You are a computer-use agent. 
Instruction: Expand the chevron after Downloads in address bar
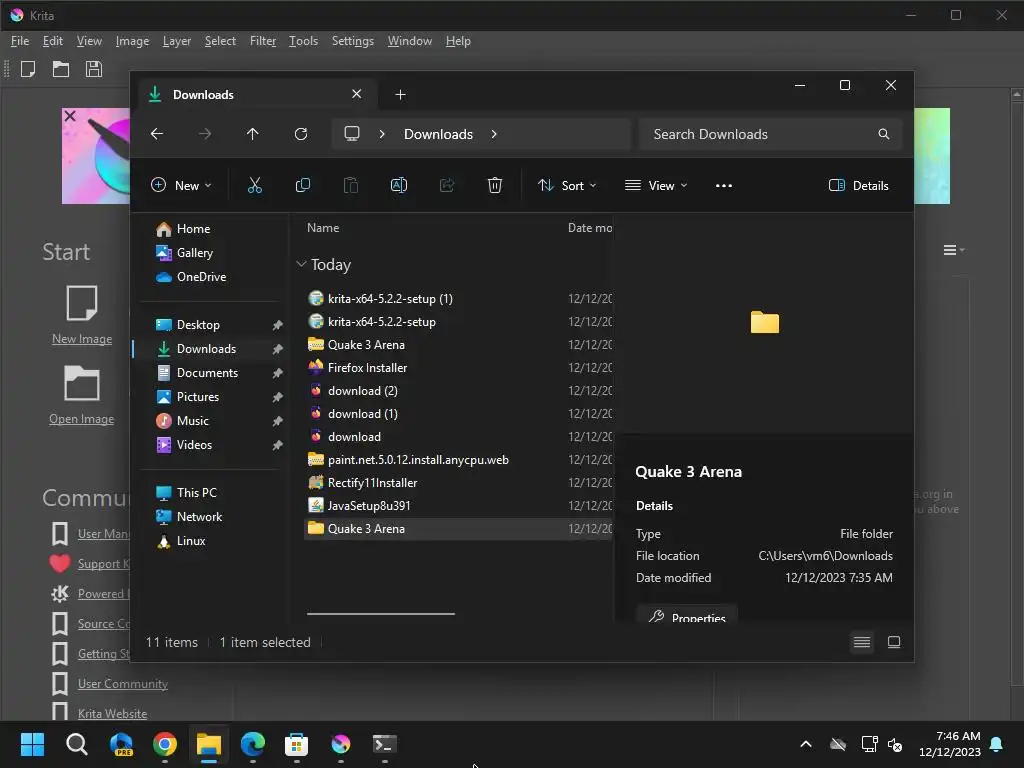click(494, 134)
